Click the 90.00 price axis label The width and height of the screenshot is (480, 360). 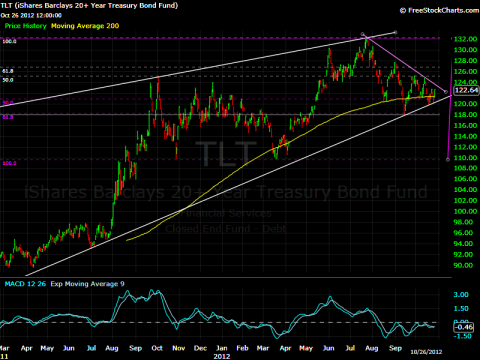tap(463, 266)
